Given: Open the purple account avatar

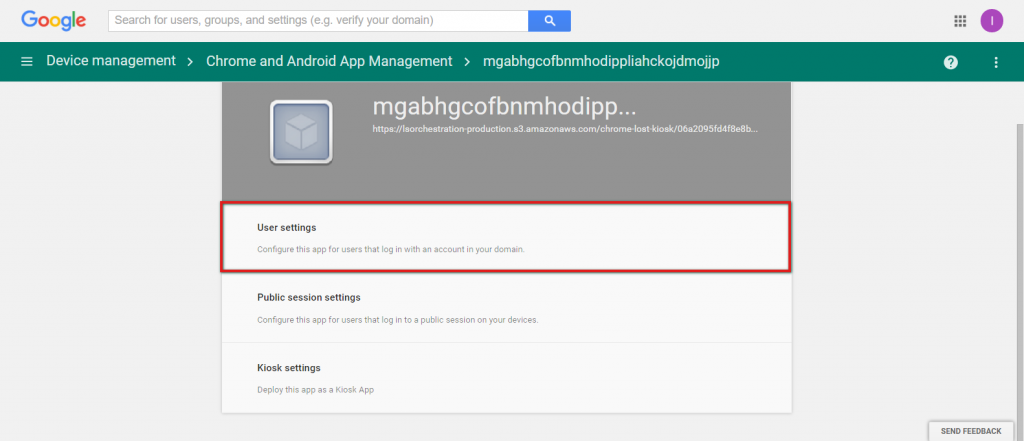Looking at the screenshot, I should pyautogui.click(x=991, y=21).
